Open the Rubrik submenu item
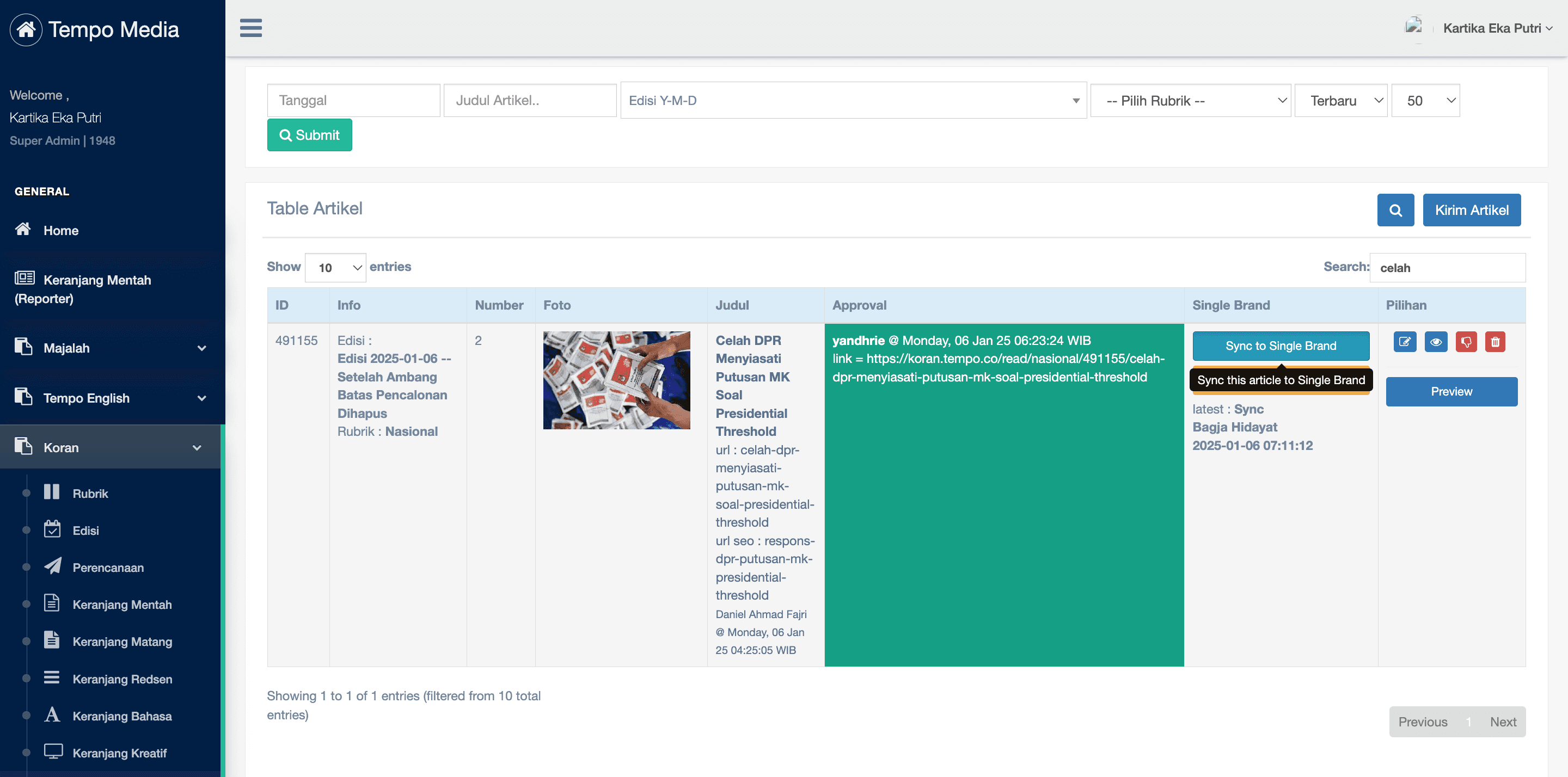The width and height of the screenshot is (1568, 777). click(90, 494)
